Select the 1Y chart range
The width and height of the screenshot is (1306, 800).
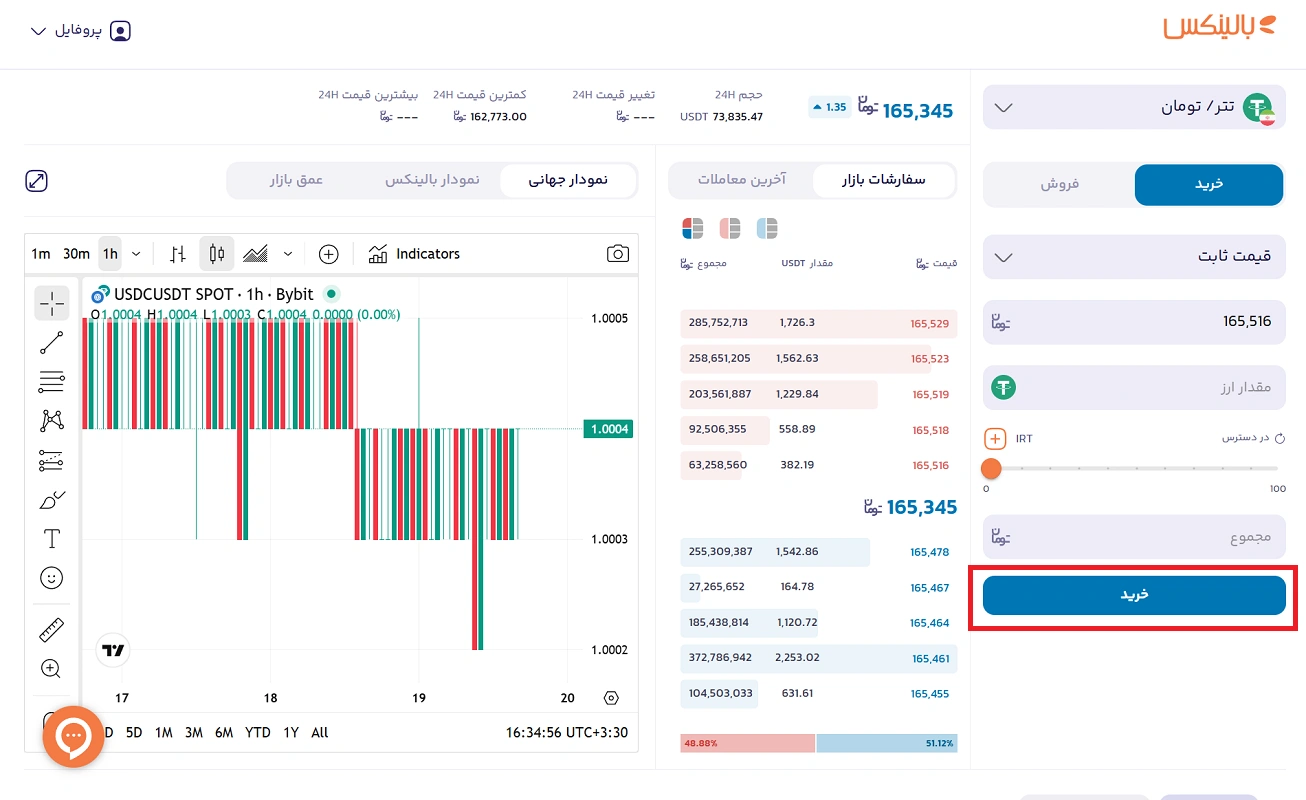[x=291, y=733]
